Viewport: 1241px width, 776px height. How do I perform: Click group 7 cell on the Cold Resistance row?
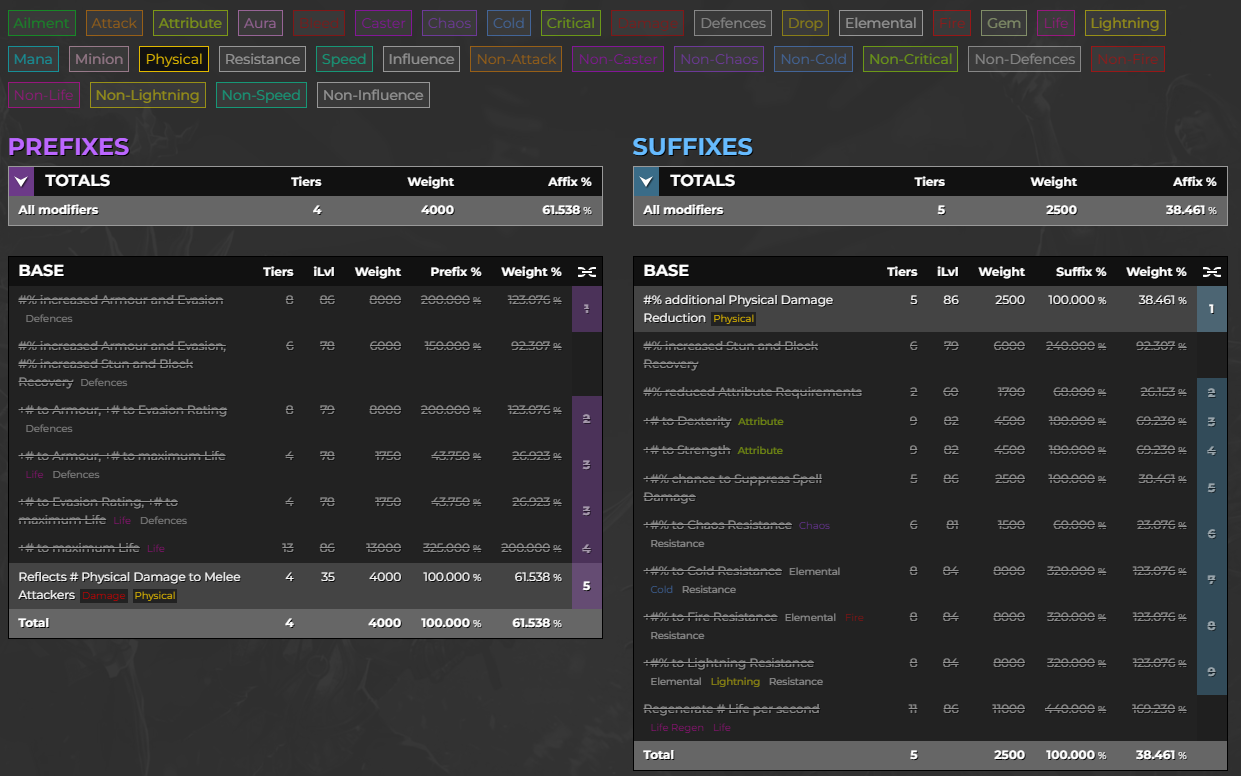tap(1212, 580)
